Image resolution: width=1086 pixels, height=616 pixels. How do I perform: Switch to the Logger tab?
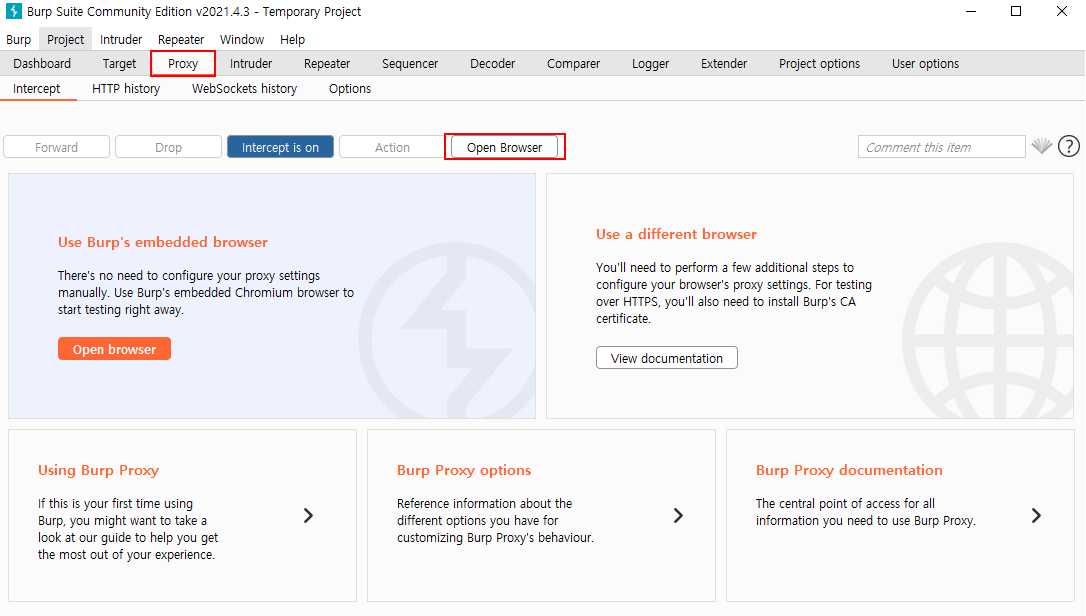[x=650, y=64]
